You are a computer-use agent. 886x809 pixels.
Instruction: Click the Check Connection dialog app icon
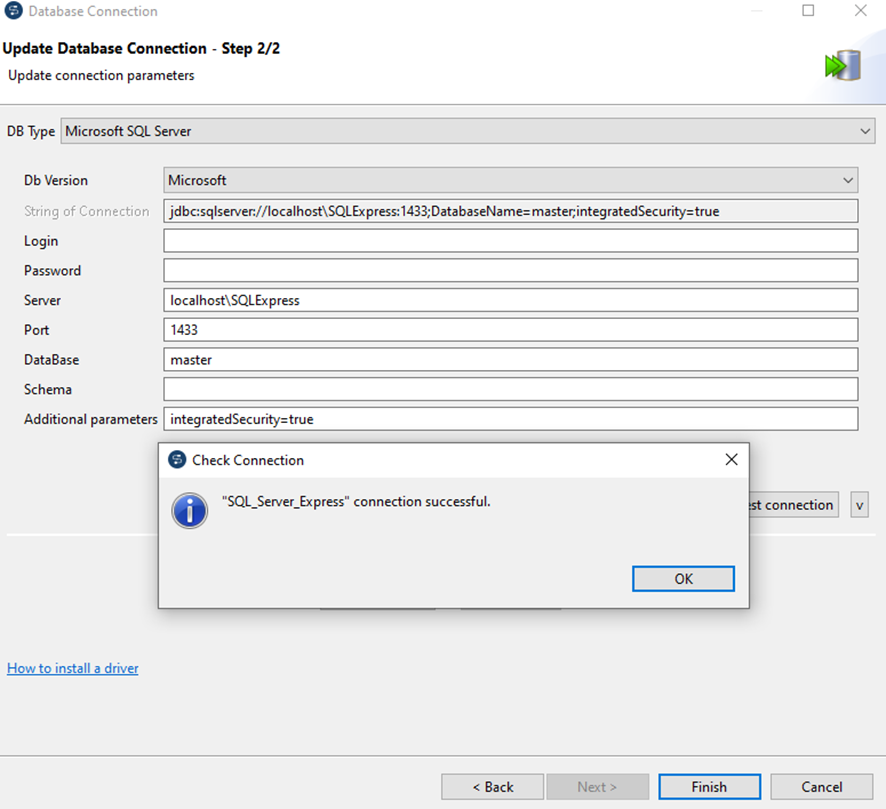coord(177,460)
